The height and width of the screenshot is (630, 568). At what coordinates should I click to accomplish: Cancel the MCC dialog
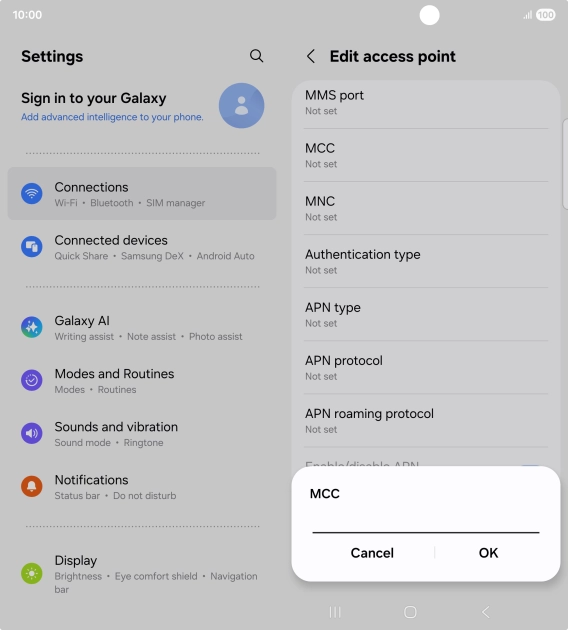tap(372, 553)
